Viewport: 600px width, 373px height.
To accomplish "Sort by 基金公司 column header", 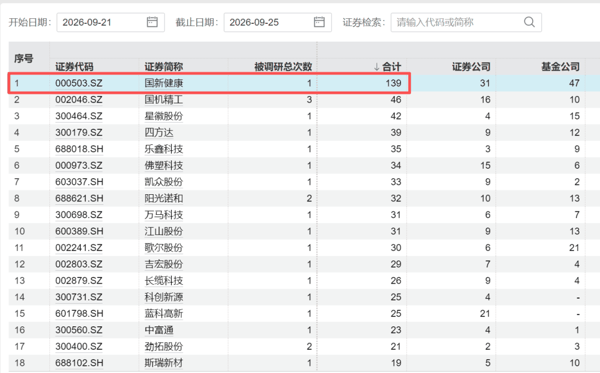I will 560,67.
